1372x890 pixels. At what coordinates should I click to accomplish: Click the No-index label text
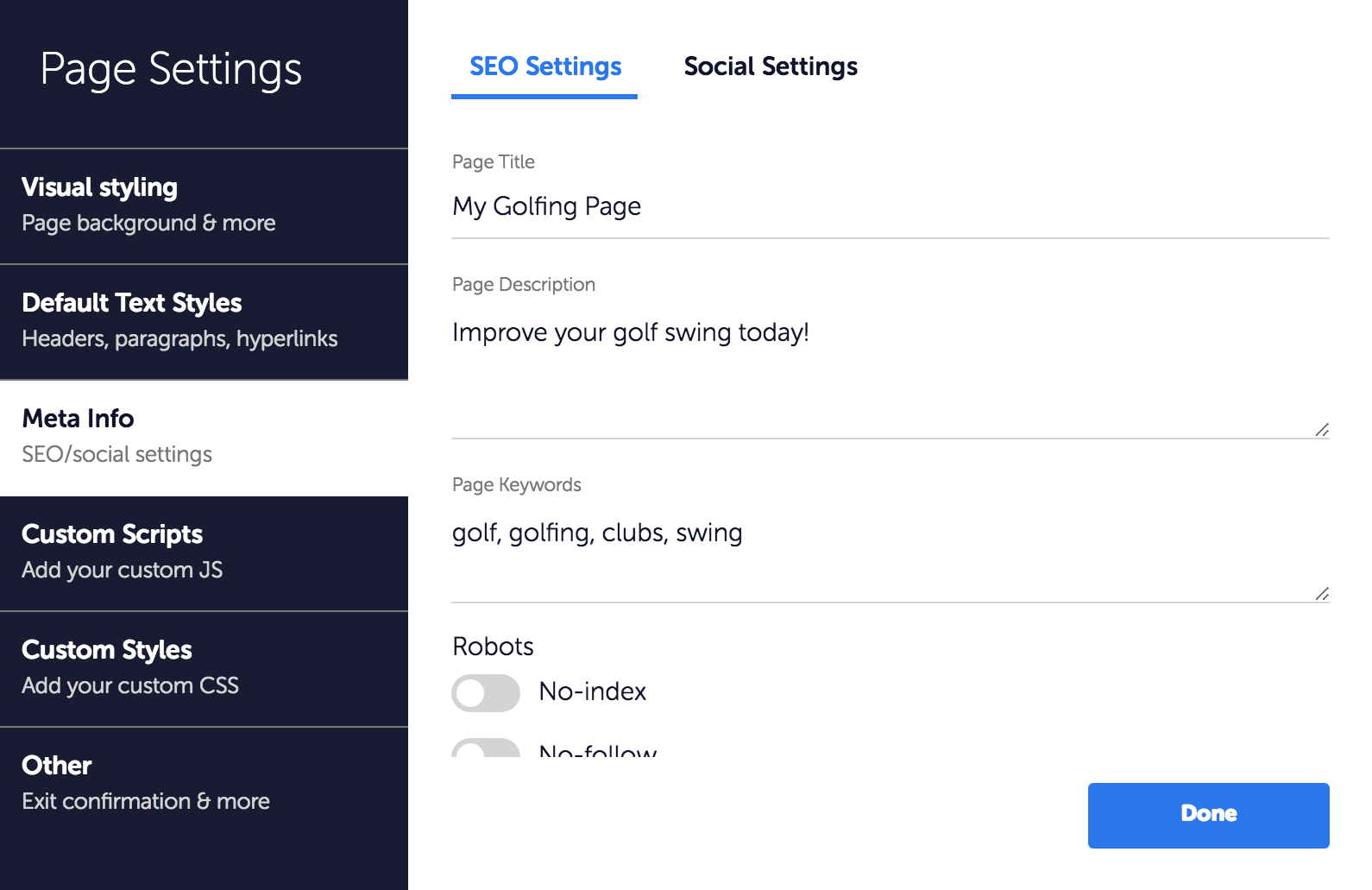pos(593,691)
